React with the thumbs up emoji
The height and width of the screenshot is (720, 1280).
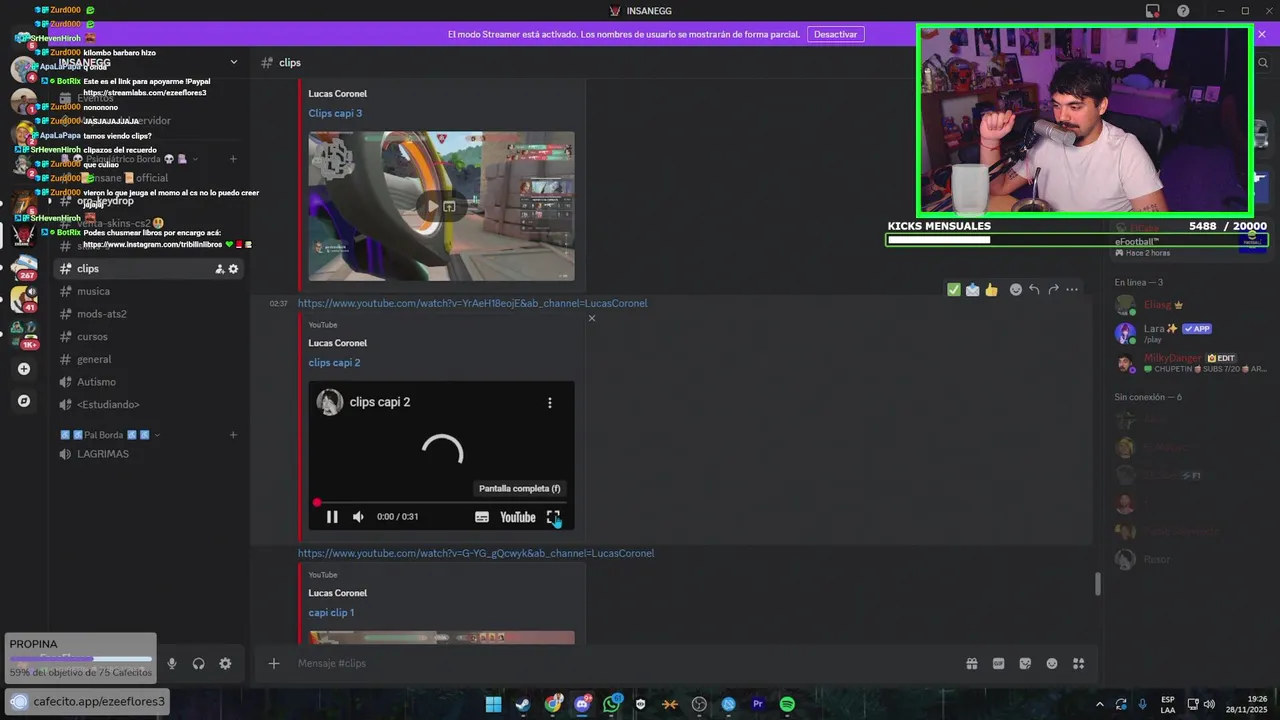point(991,290)
